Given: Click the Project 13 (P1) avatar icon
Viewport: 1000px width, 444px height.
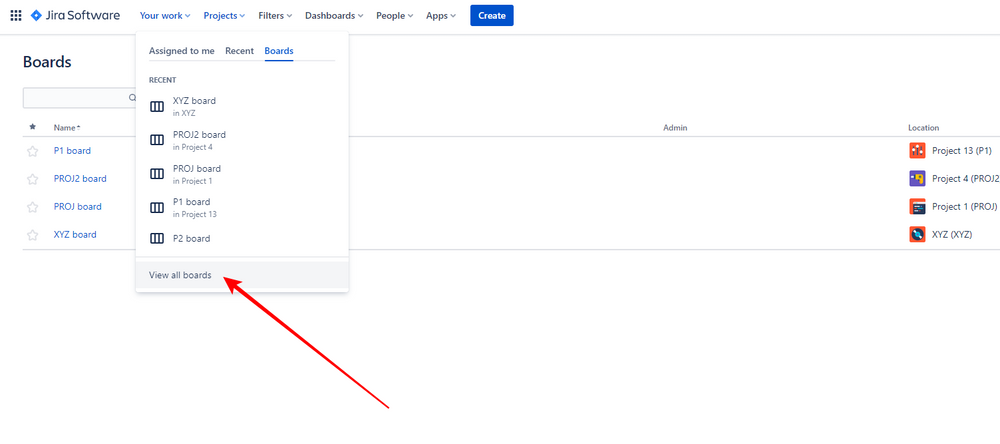Looking at the screenshot, I should (x=917, y=151).
